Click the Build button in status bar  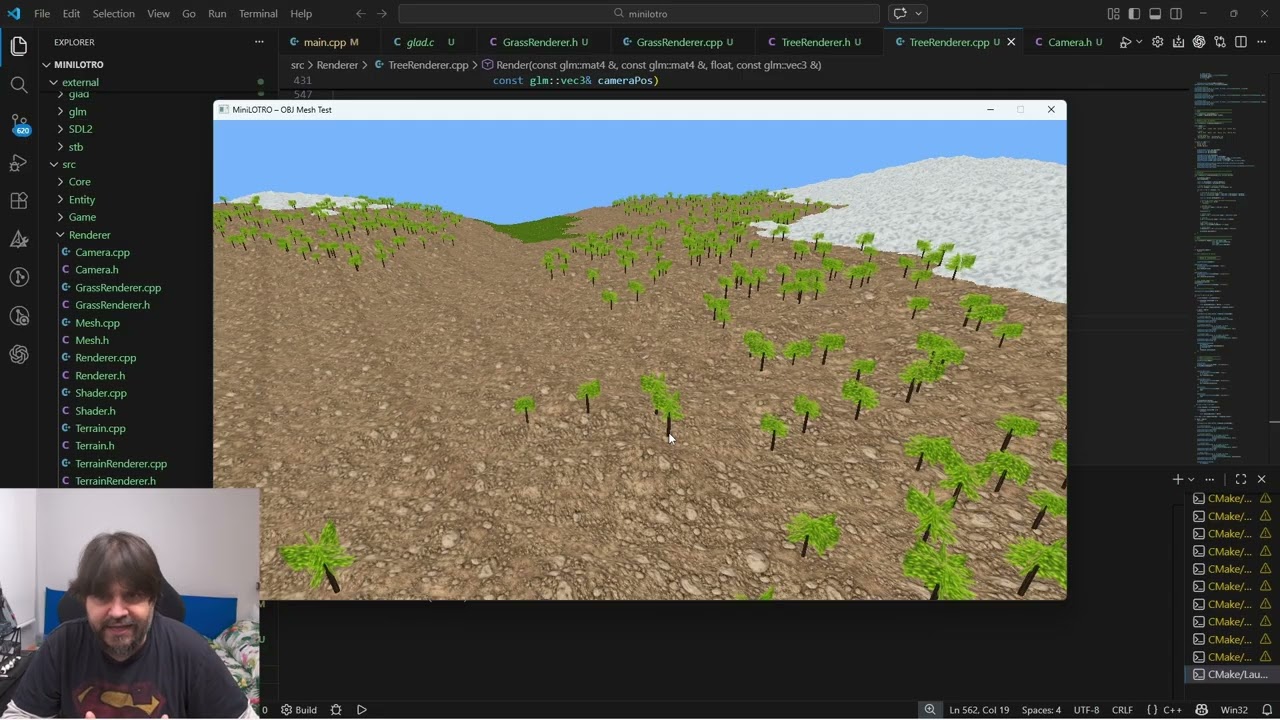tap(299, 710)
